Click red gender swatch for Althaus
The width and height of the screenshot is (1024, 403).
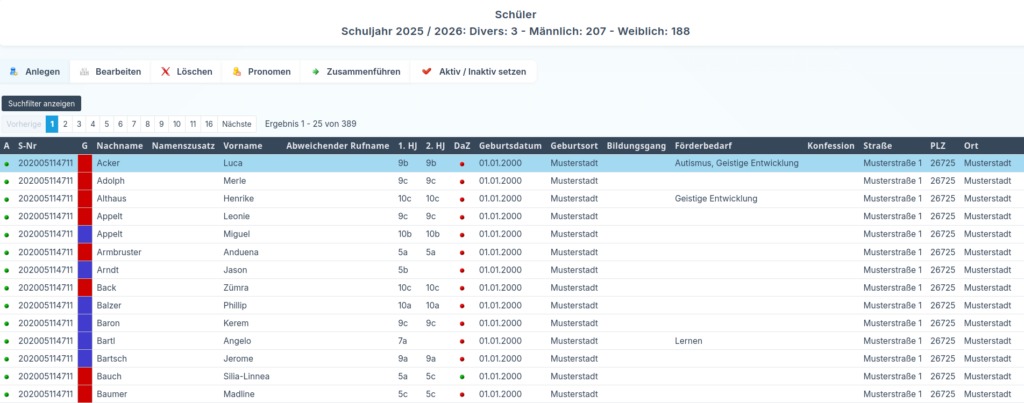click(x=85, y=199)
